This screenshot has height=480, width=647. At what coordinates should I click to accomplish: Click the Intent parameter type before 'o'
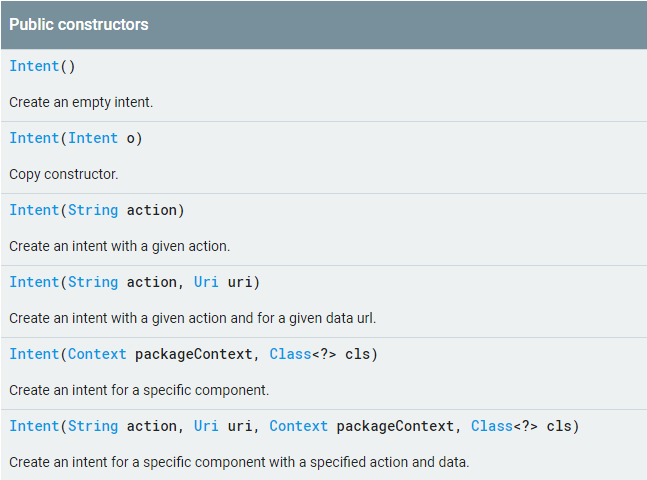tap(93, 138)
